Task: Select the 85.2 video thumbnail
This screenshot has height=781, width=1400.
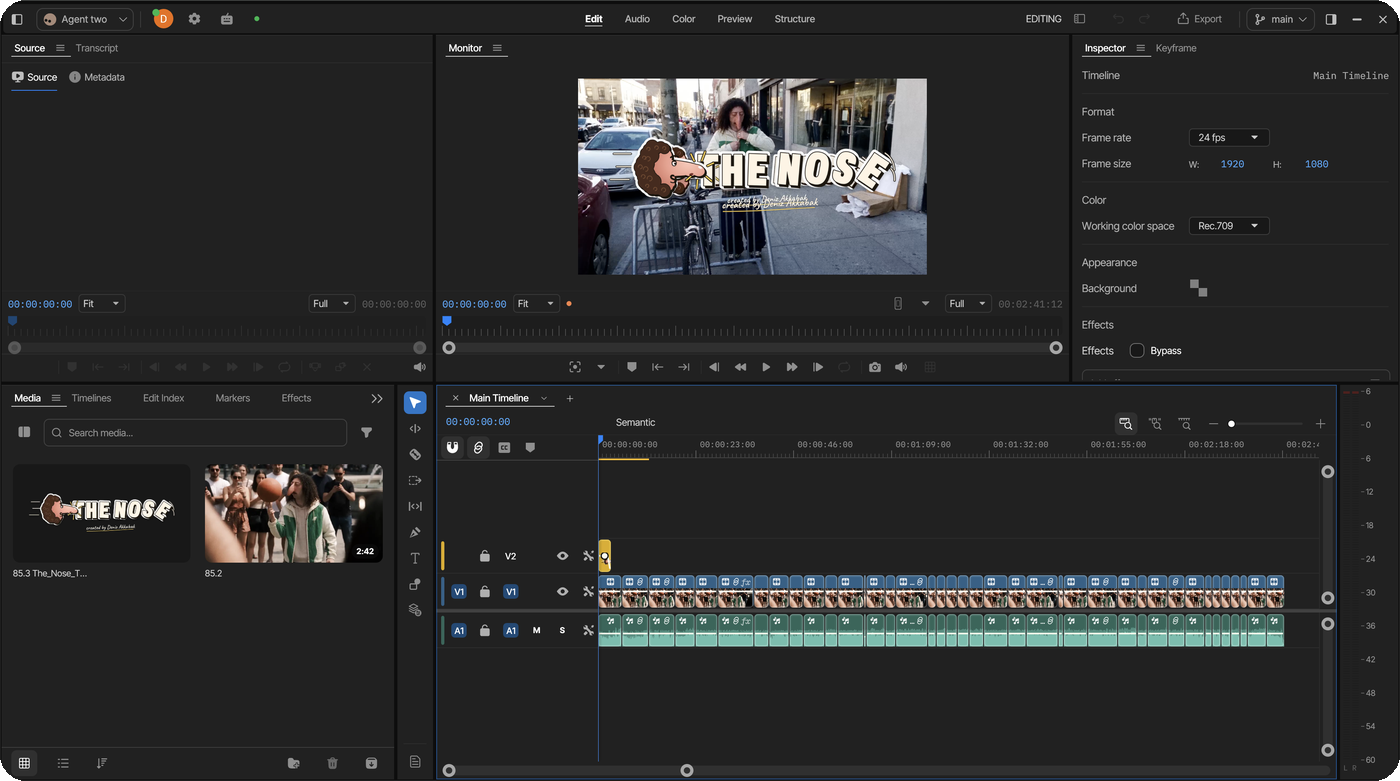Action: [x=294, y=513]
